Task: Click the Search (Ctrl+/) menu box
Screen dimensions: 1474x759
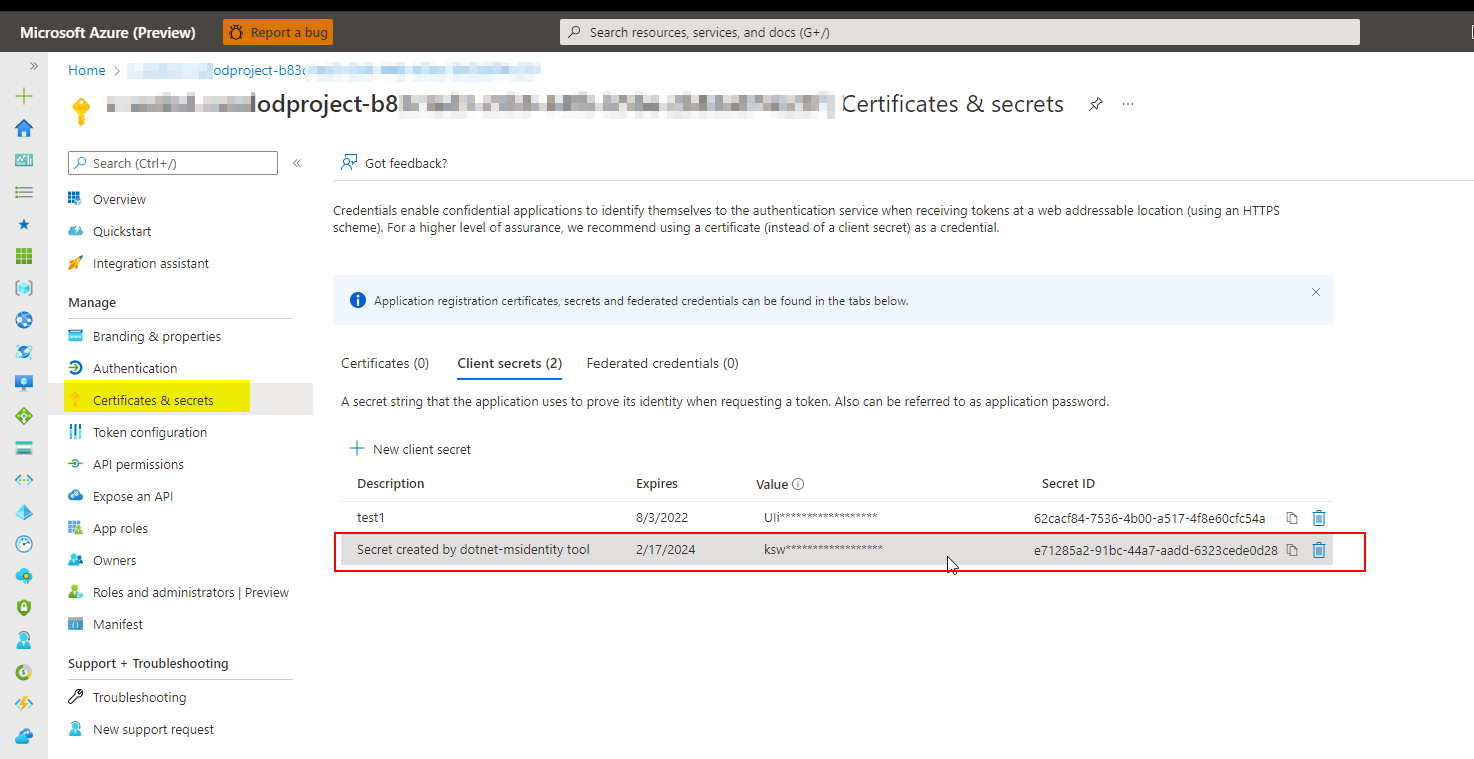Action: coord(173,163)
